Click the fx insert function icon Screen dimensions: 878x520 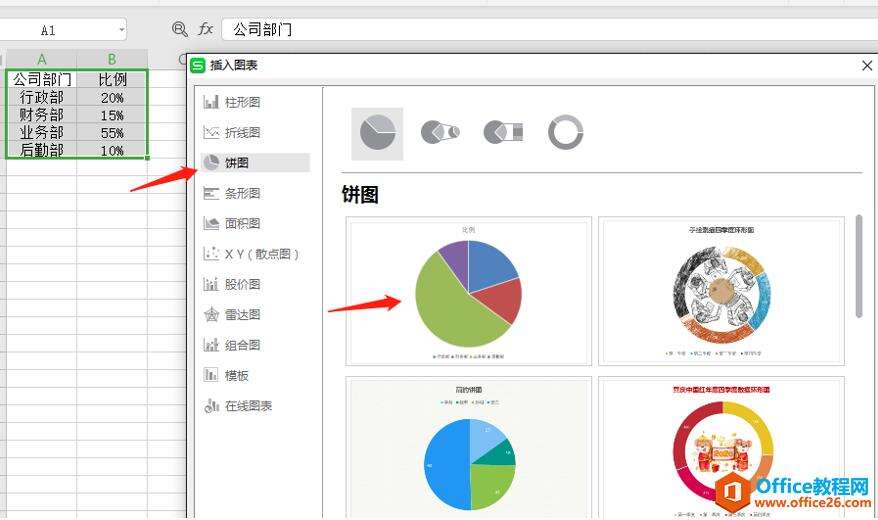point(206,29)
